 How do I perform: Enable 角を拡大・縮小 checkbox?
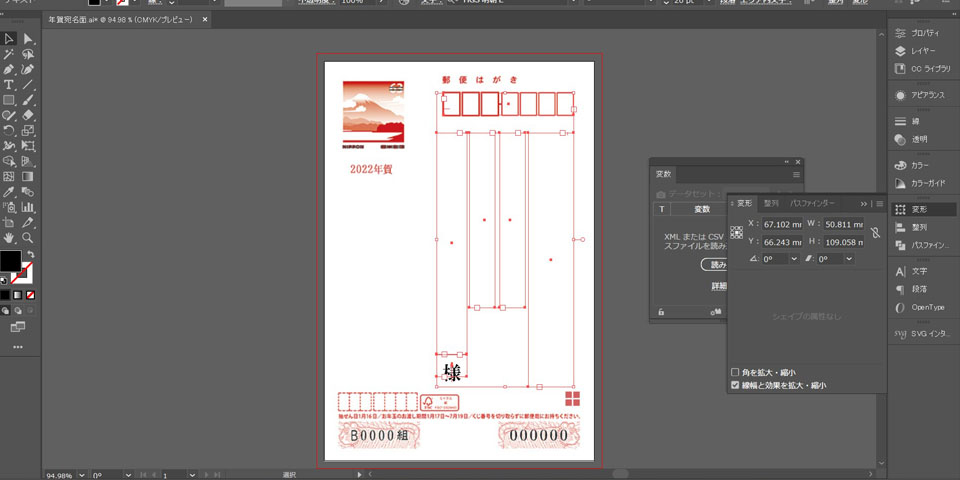pos(736,373)
